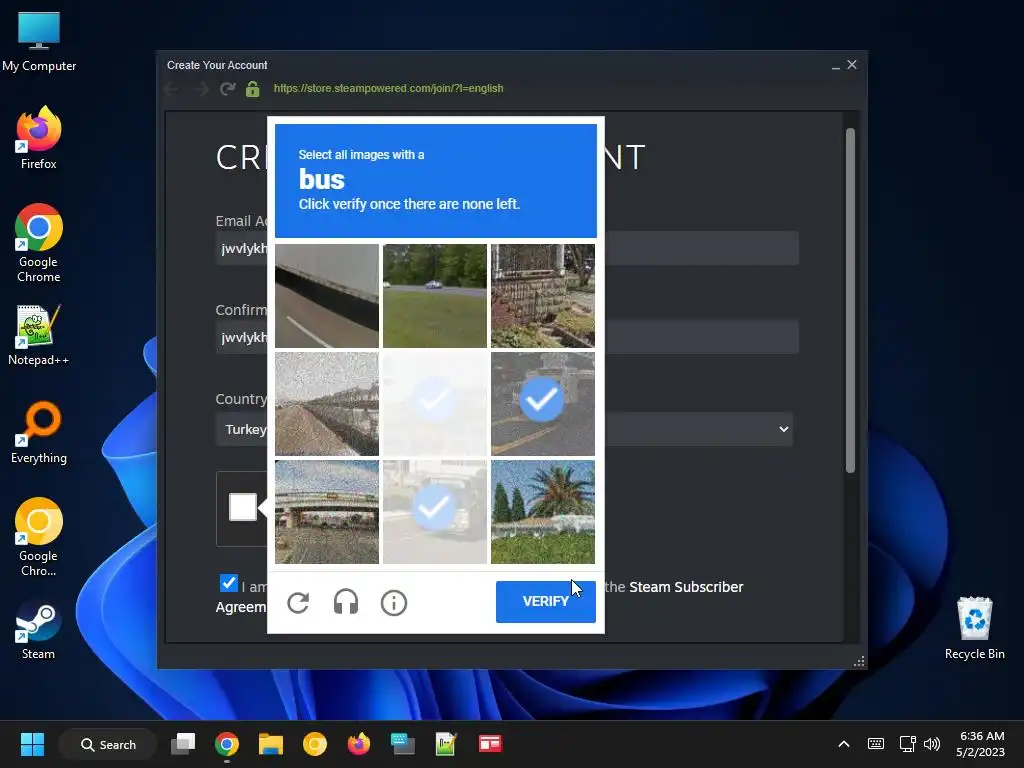
Task: Open Notepad++ desktop shortcut
Action: (x=39, y=334)
